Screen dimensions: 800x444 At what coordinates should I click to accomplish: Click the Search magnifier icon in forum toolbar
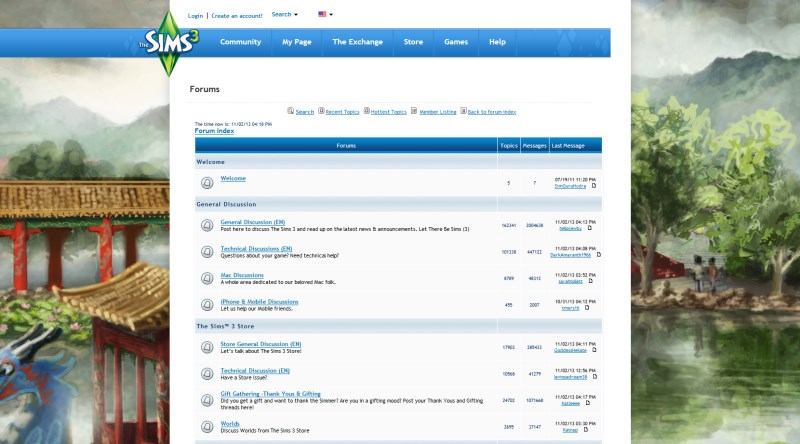[290, 111]
